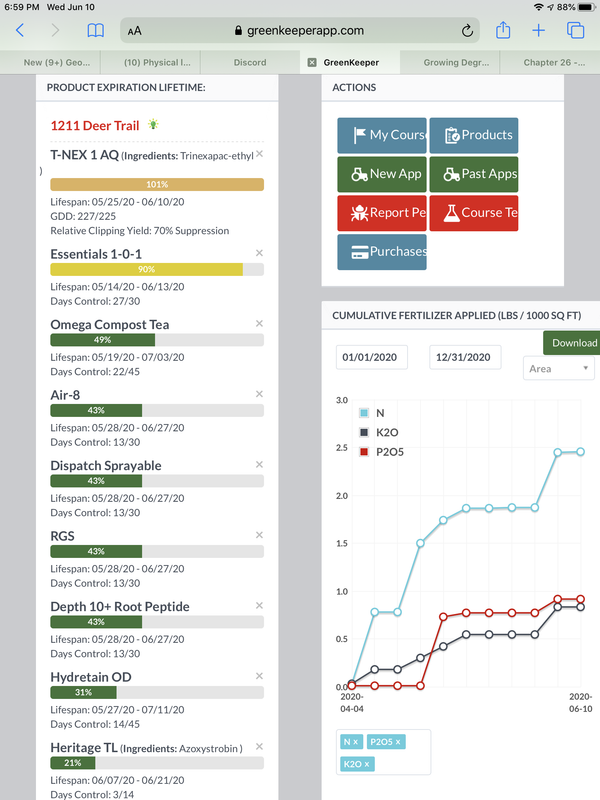Open the Products button

coord(473,135)
